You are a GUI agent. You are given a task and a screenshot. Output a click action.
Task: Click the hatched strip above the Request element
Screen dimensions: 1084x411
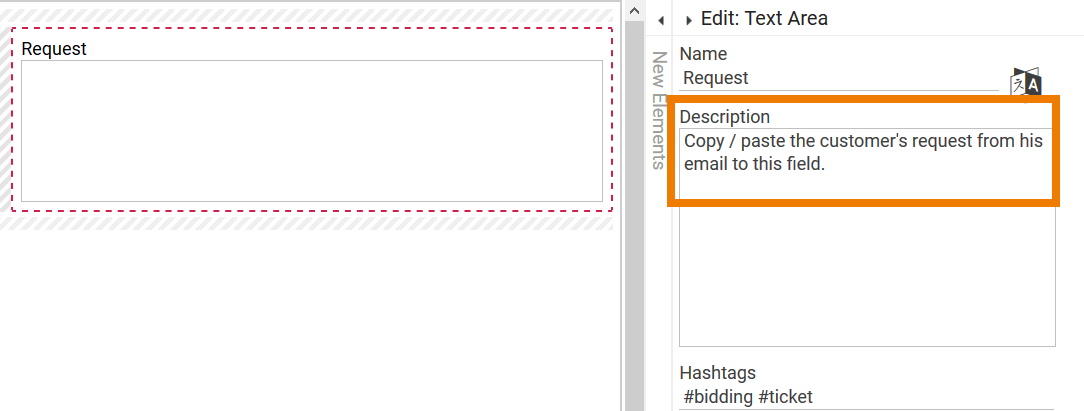pyautogui.click(x=310, y=13)
